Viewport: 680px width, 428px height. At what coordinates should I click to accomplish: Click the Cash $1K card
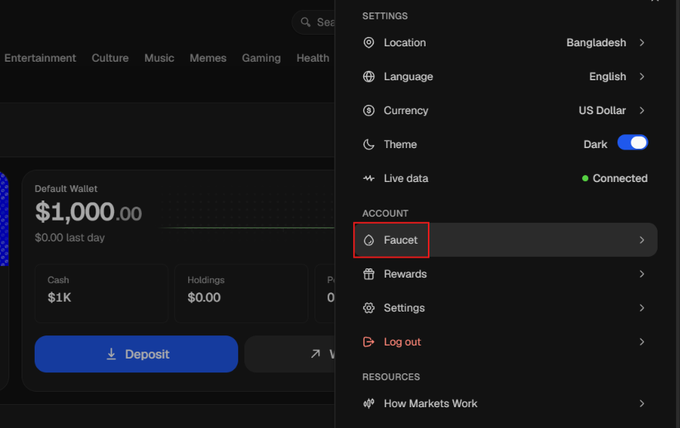click(101, 293)
